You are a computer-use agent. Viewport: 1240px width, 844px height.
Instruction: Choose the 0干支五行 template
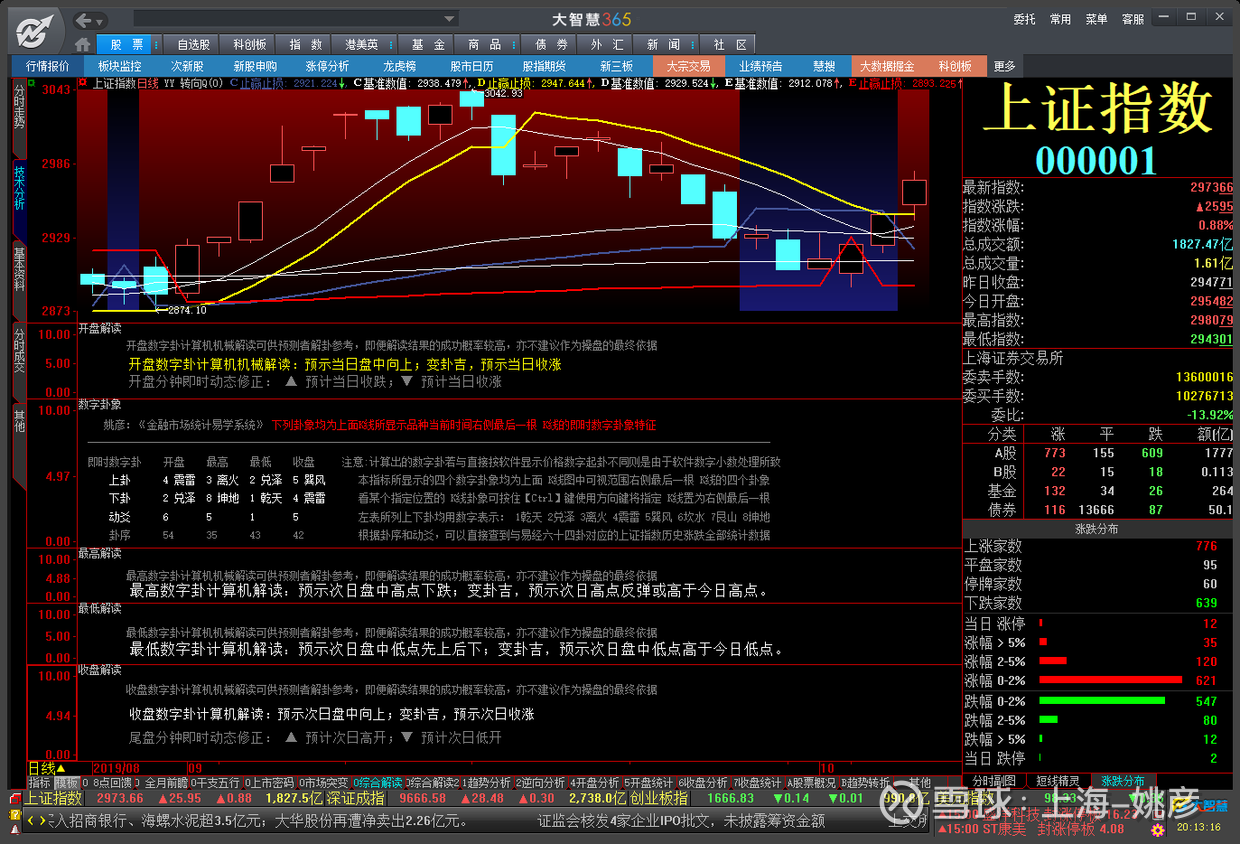(x=215, y=783)
